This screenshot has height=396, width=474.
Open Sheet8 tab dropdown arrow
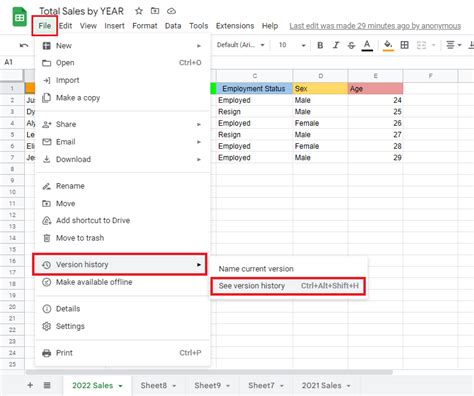point(174,386)
